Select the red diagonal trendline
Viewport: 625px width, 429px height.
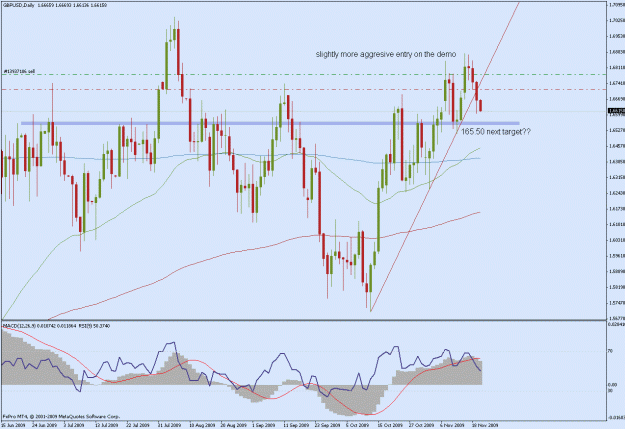tap(444, 157)
